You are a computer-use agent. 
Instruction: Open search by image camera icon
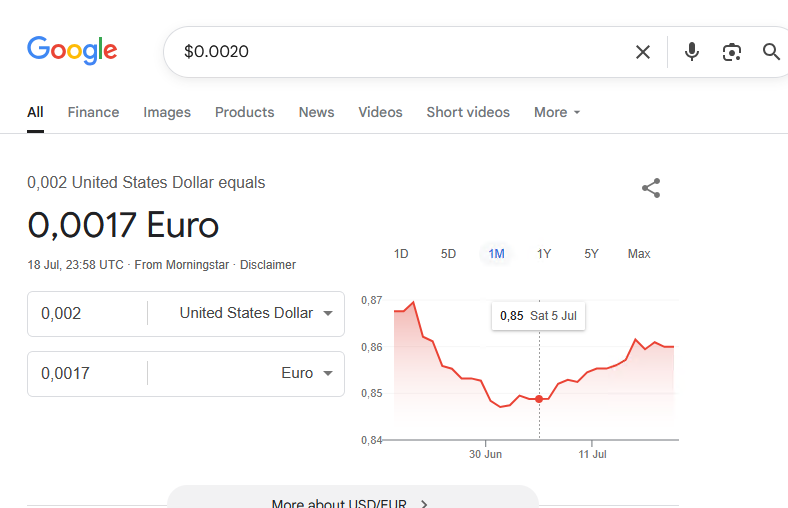pyautogui.click(x=732, y=52)
